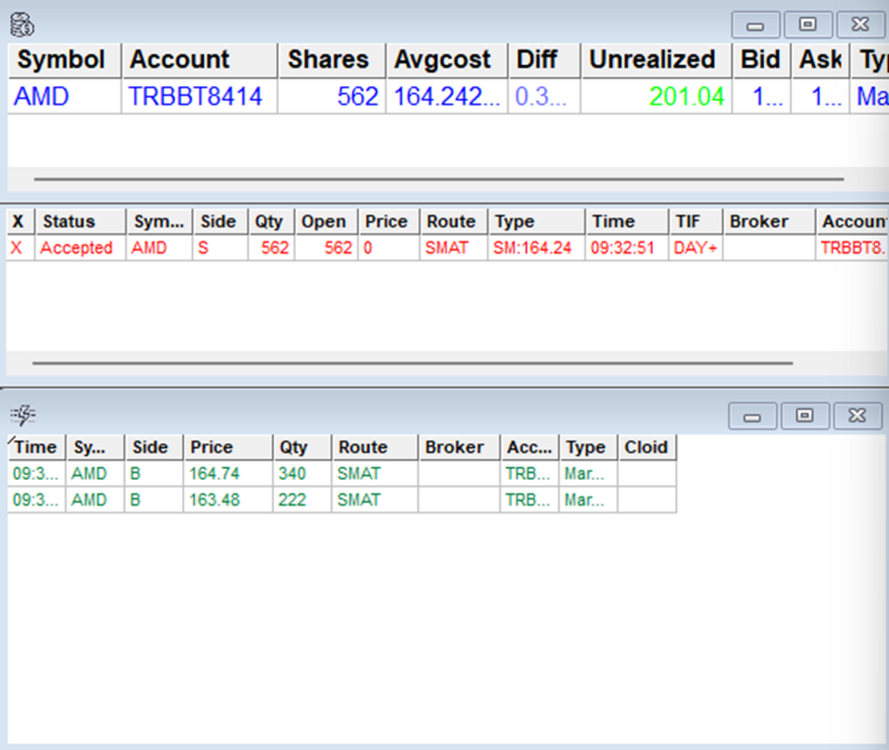Screen dimensions: 889x750
Task: Click the Route column header in orders
Action: pyautogui.click(x=446, y=222)
